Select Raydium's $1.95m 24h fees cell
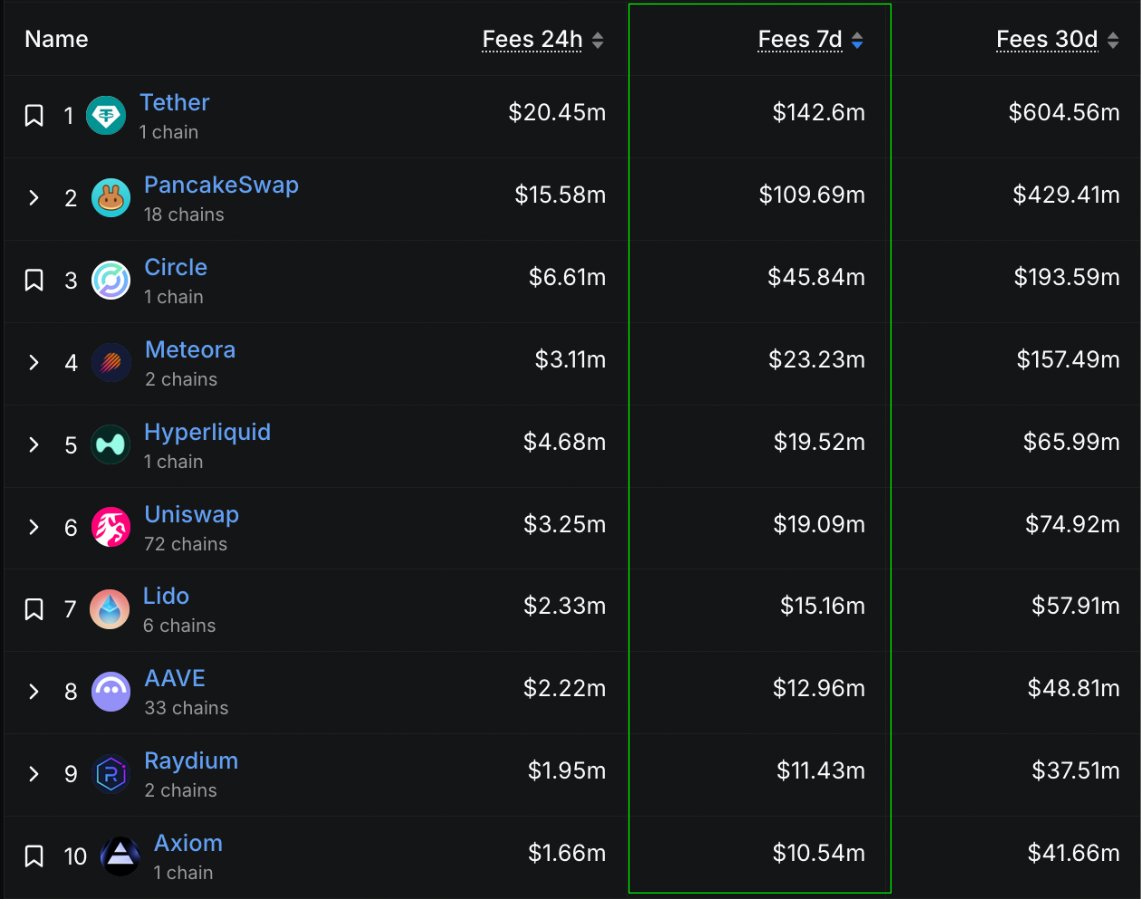 (x=567, y=770)
